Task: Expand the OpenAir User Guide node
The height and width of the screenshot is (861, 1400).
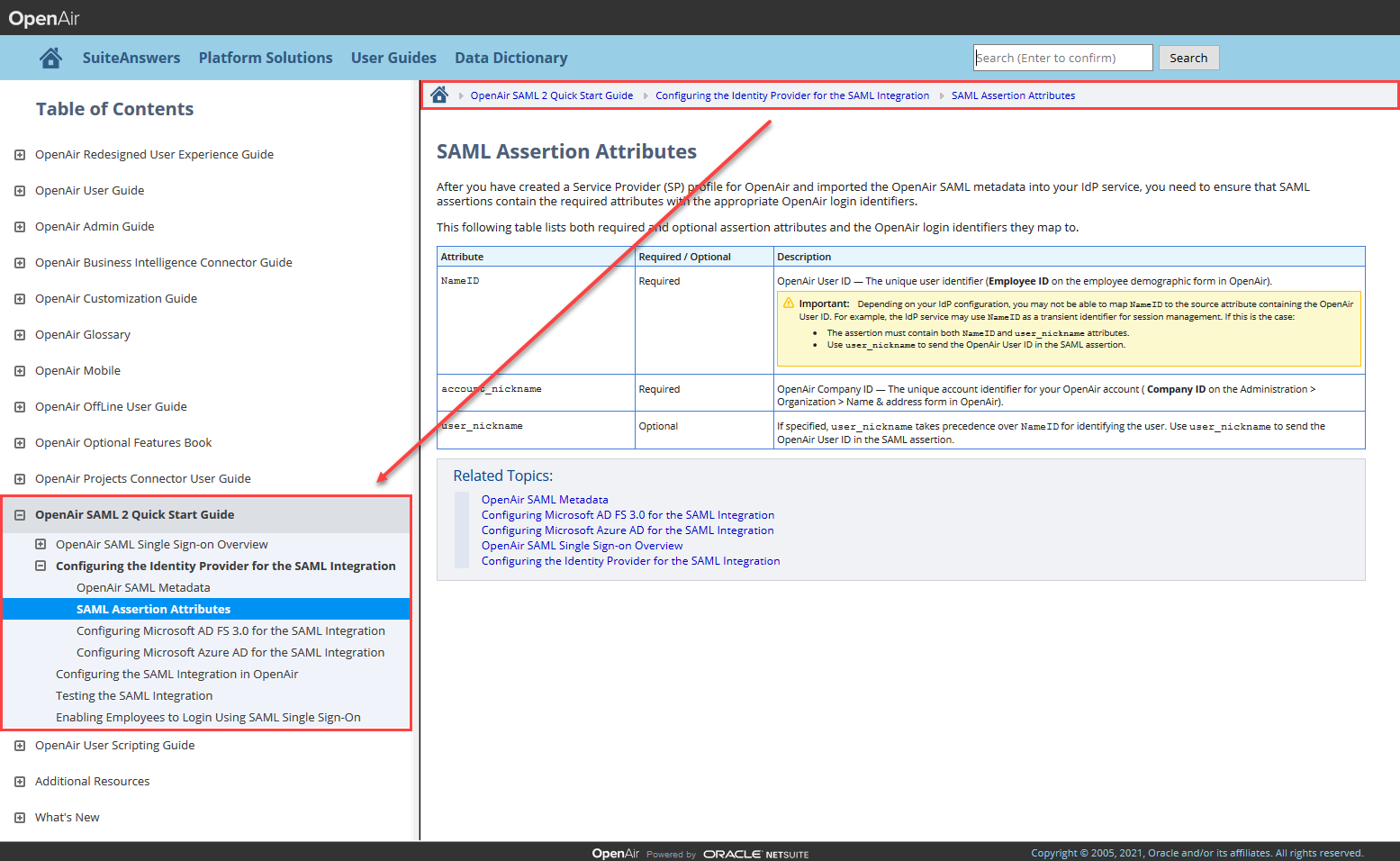Action: click(x=20, y=191)
